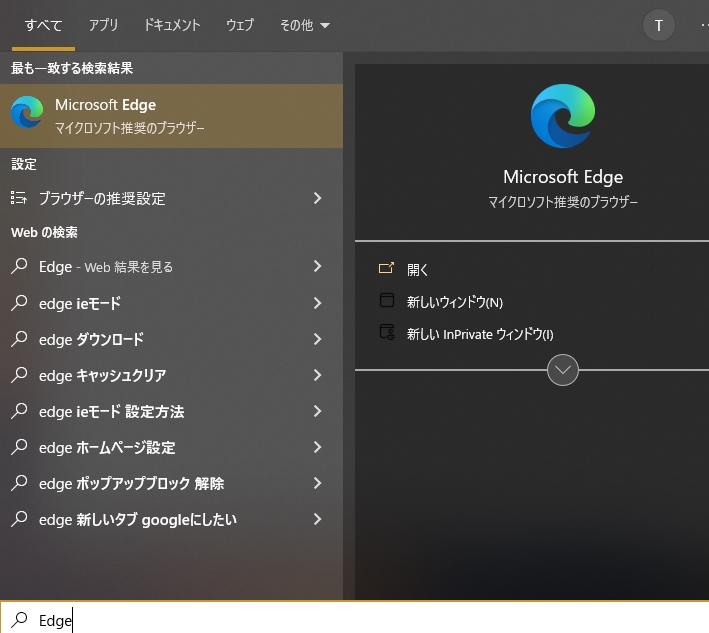Click the search icon beside edge ホームページ設定

(x=19, y=447)
